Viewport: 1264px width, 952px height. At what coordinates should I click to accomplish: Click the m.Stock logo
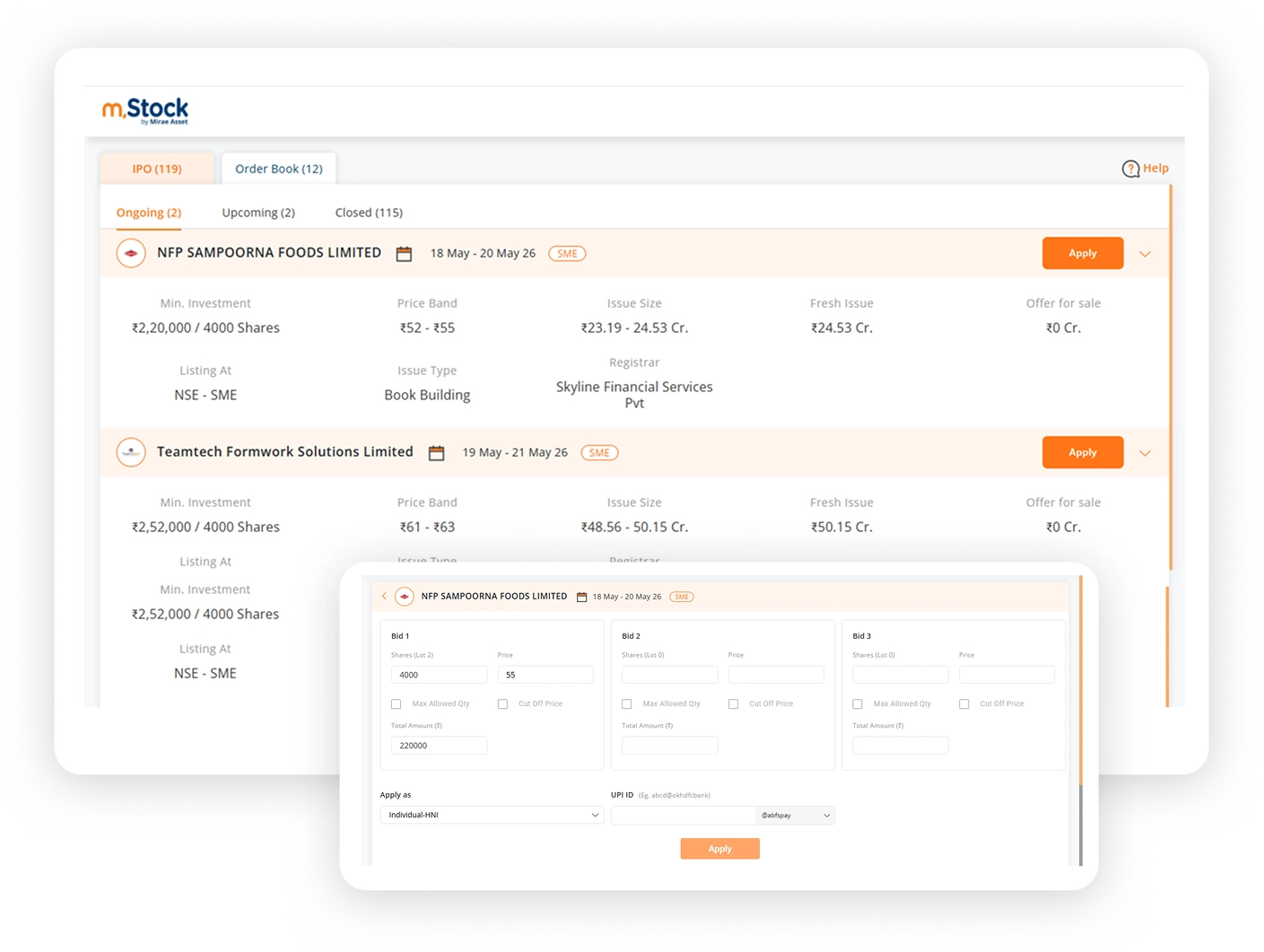coord(145,110)
